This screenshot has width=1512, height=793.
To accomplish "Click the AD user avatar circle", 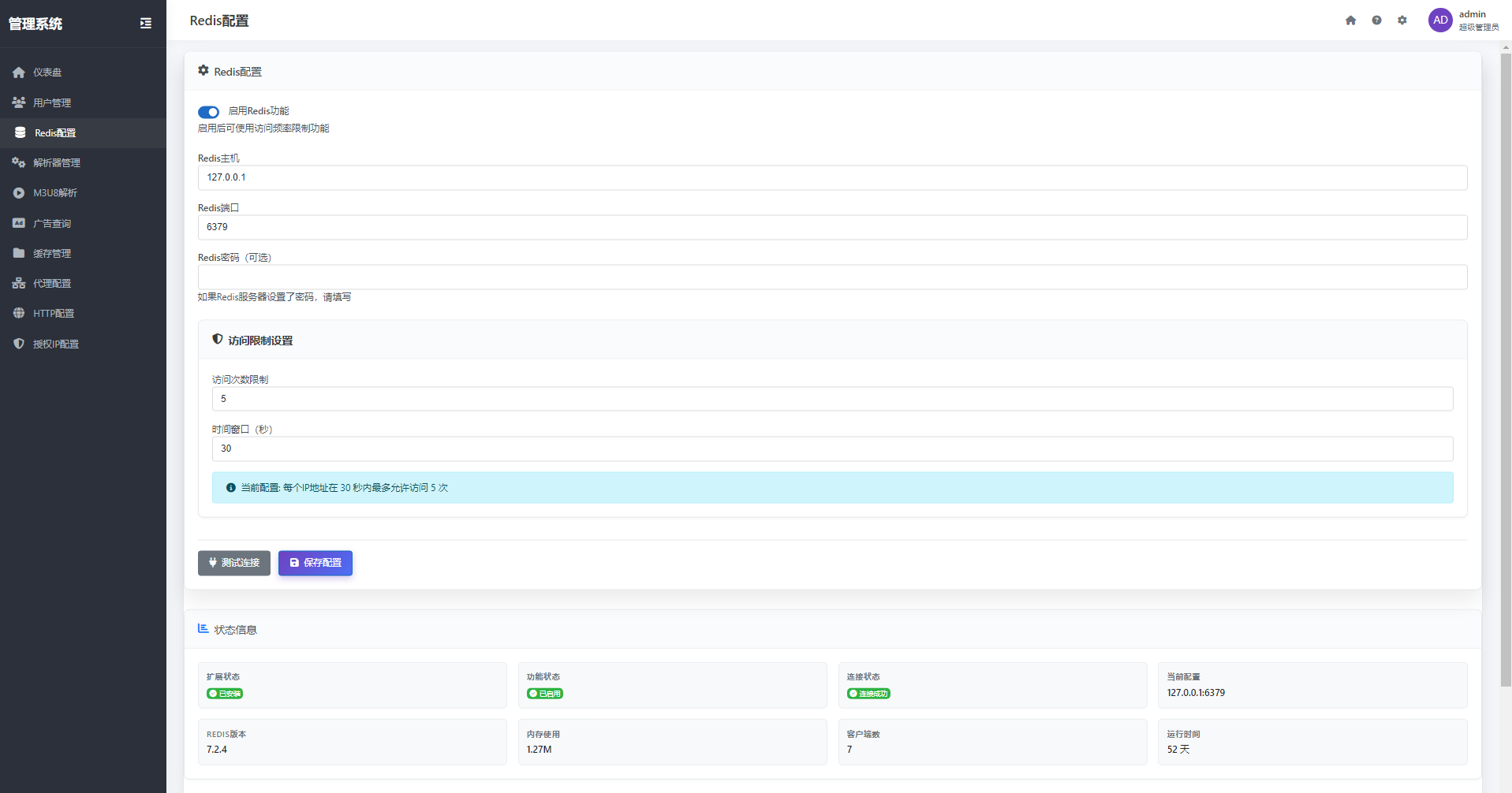I will click(1440, 20).
